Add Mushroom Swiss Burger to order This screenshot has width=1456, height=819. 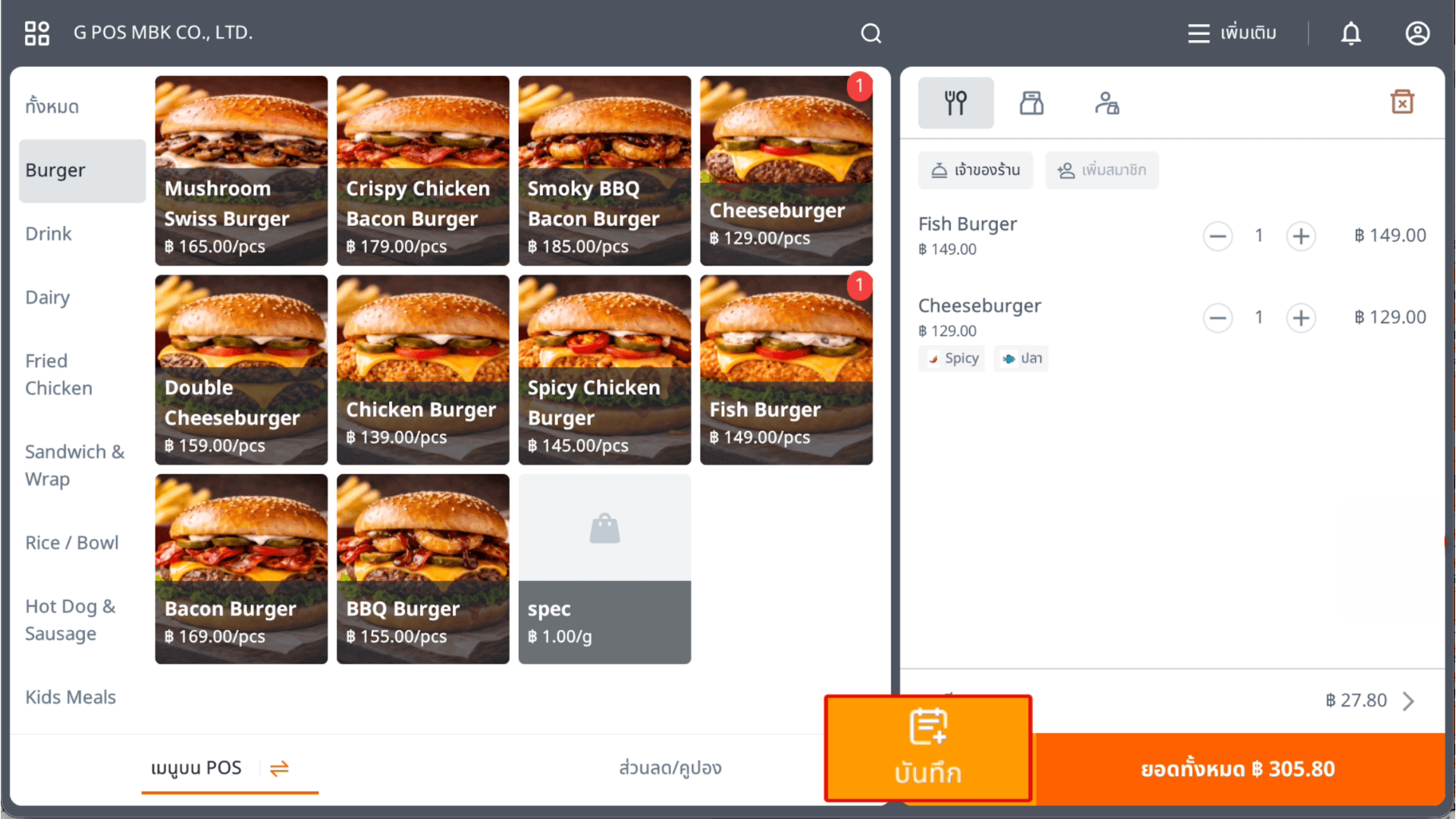241,171
